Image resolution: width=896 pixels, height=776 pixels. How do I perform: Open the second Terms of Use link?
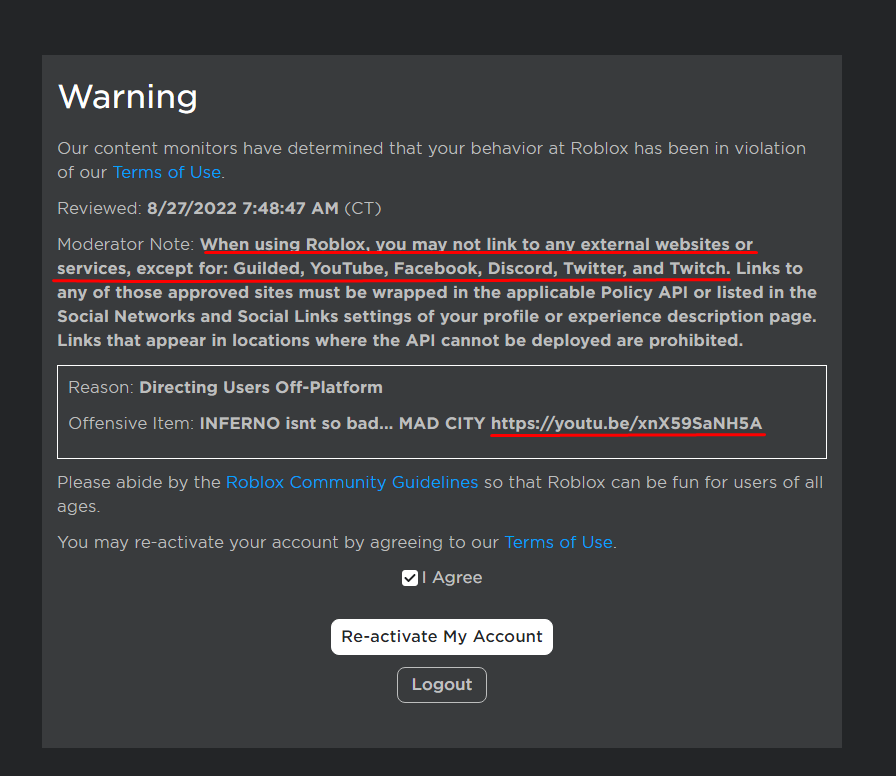[558, 542]
